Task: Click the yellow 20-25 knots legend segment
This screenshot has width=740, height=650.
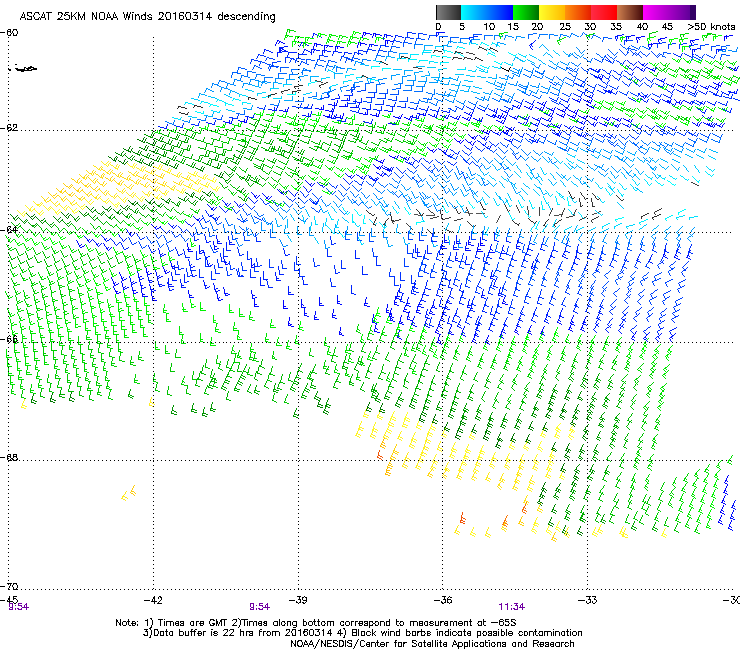Action: [552, 12]
